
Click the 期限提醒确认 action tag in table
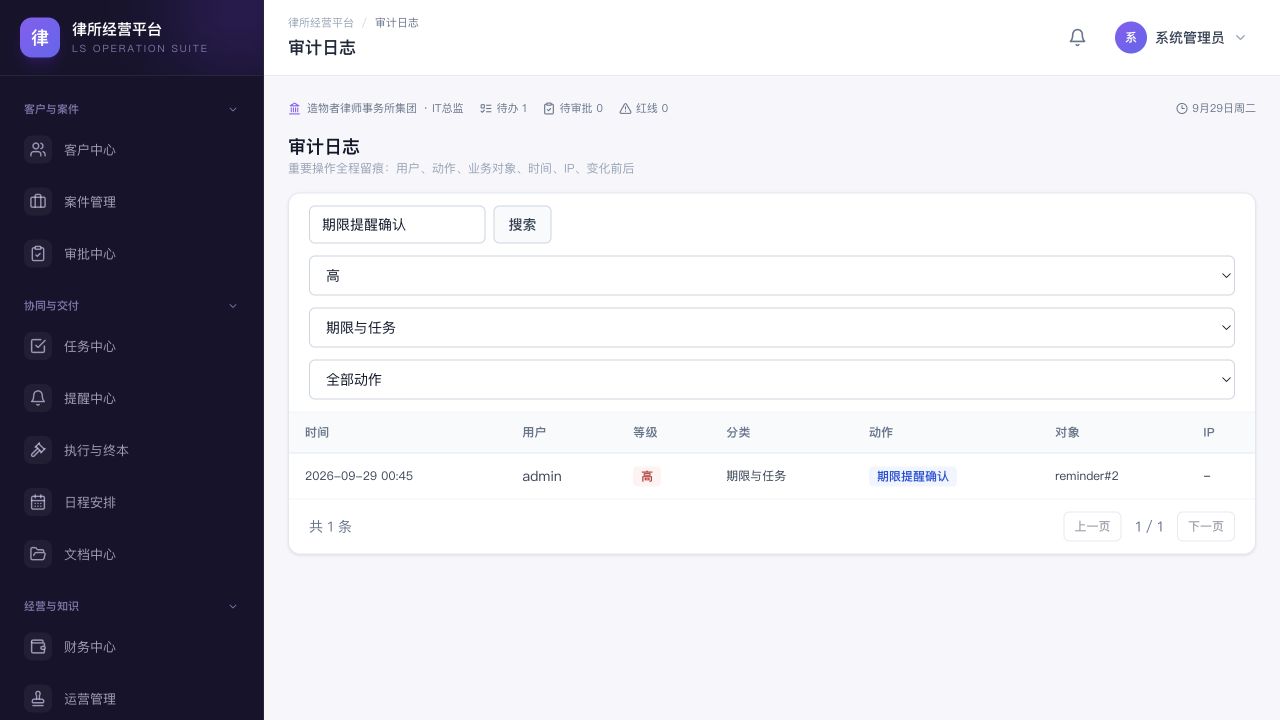coord(913,476)
